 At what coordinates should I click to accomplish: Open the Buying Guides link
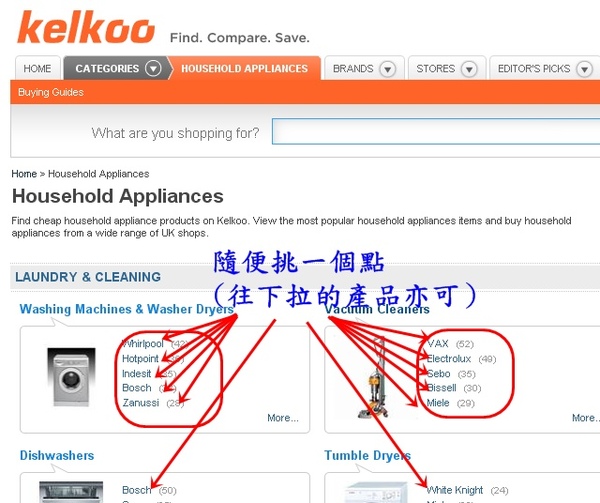tap(51, 92)
